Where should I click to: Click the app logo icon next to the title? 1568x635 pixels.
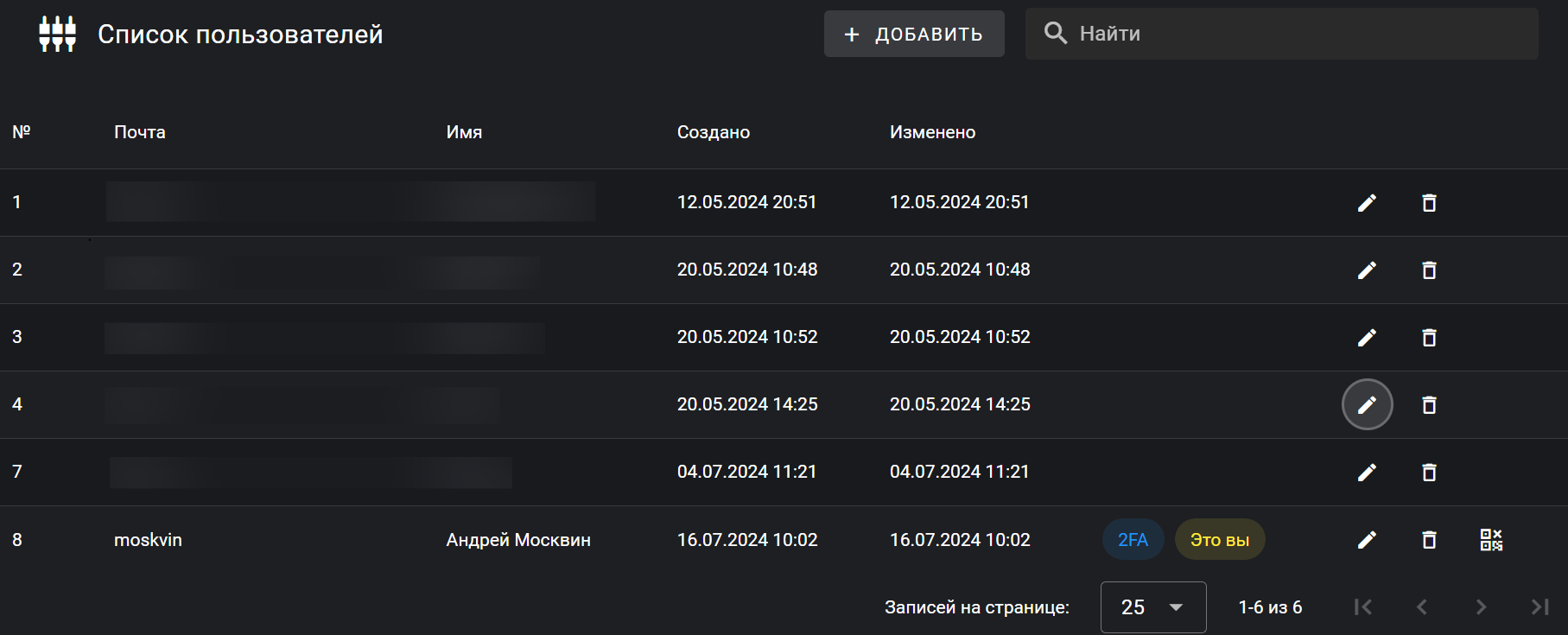[57, 35]
